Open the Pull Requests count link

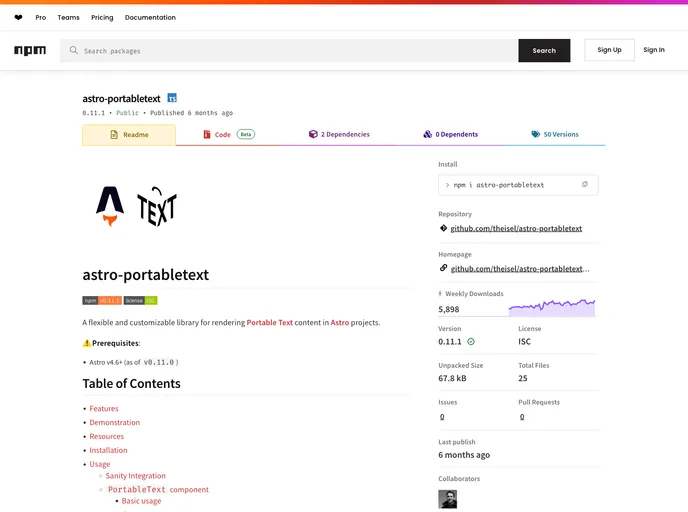(522, 417)
